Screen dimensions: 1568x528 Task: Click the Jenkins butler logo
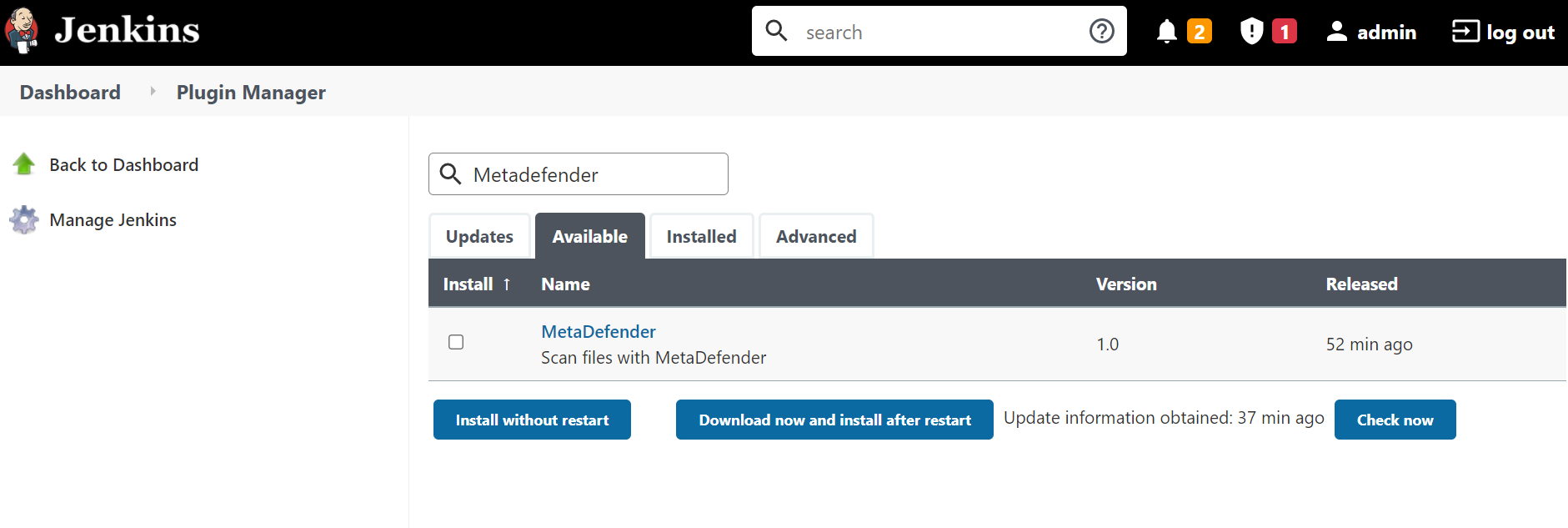pos(22,31)
